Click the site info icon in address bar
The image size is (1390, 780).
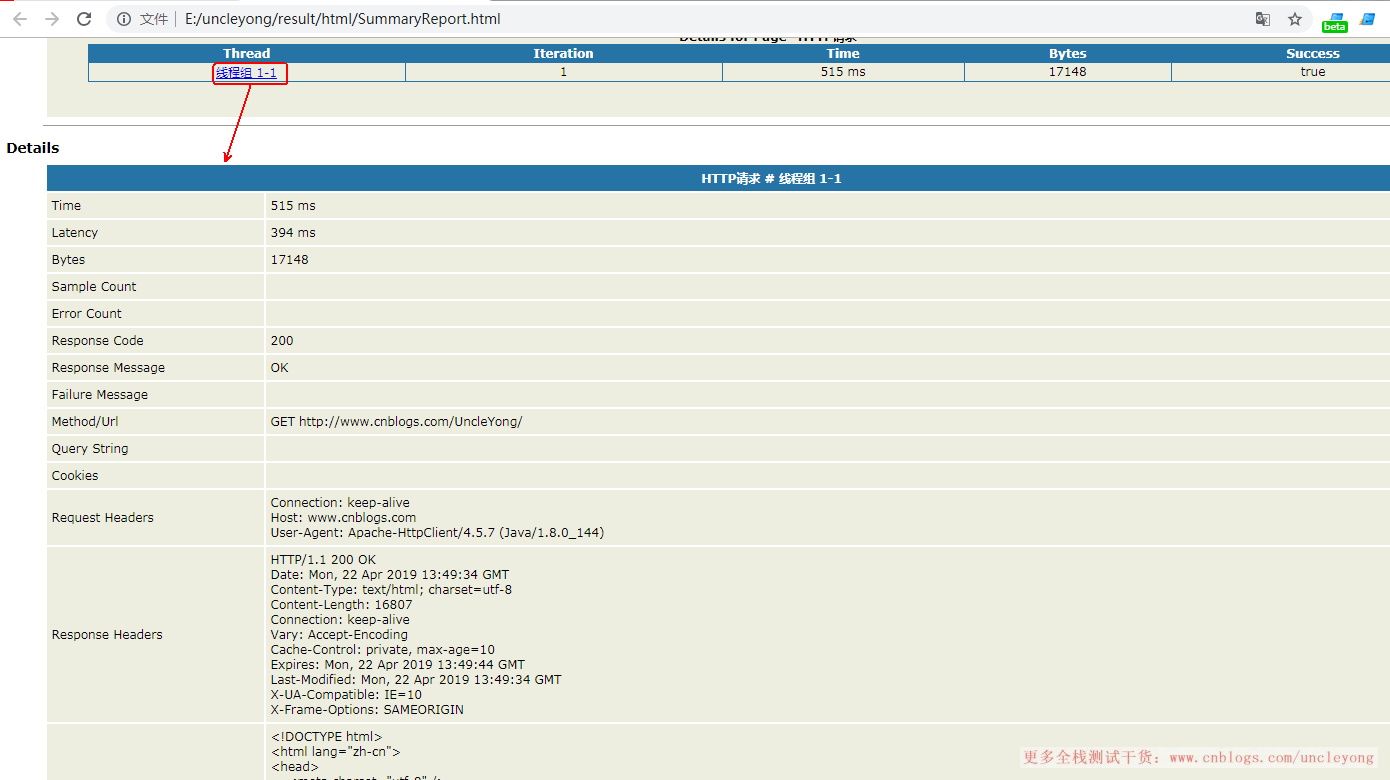[124, 19]
